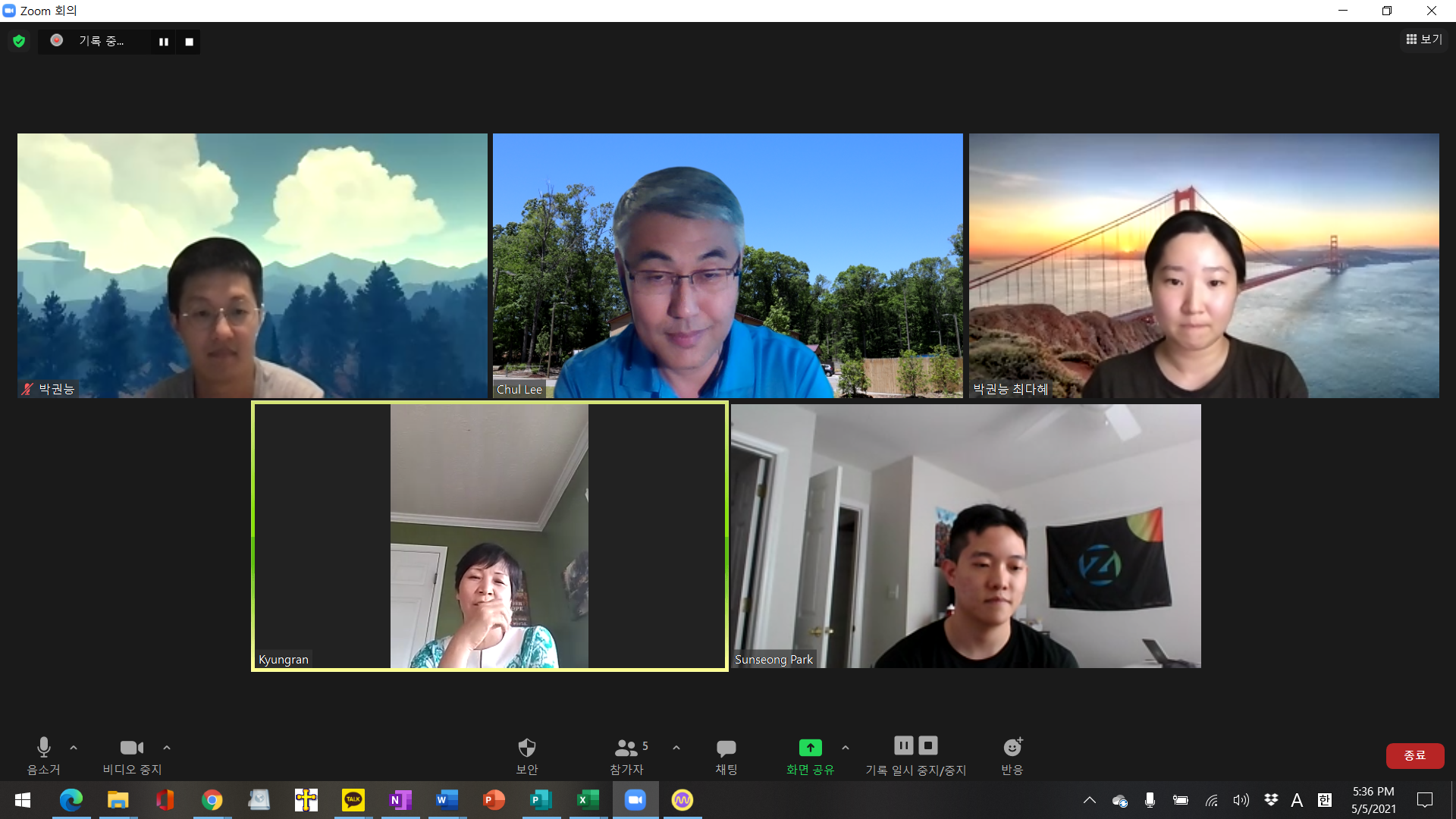Pause recording from top-left indicator
The width and height of the screenshot is (1456, 819).
pyautogui.click(x=163, y=42)
